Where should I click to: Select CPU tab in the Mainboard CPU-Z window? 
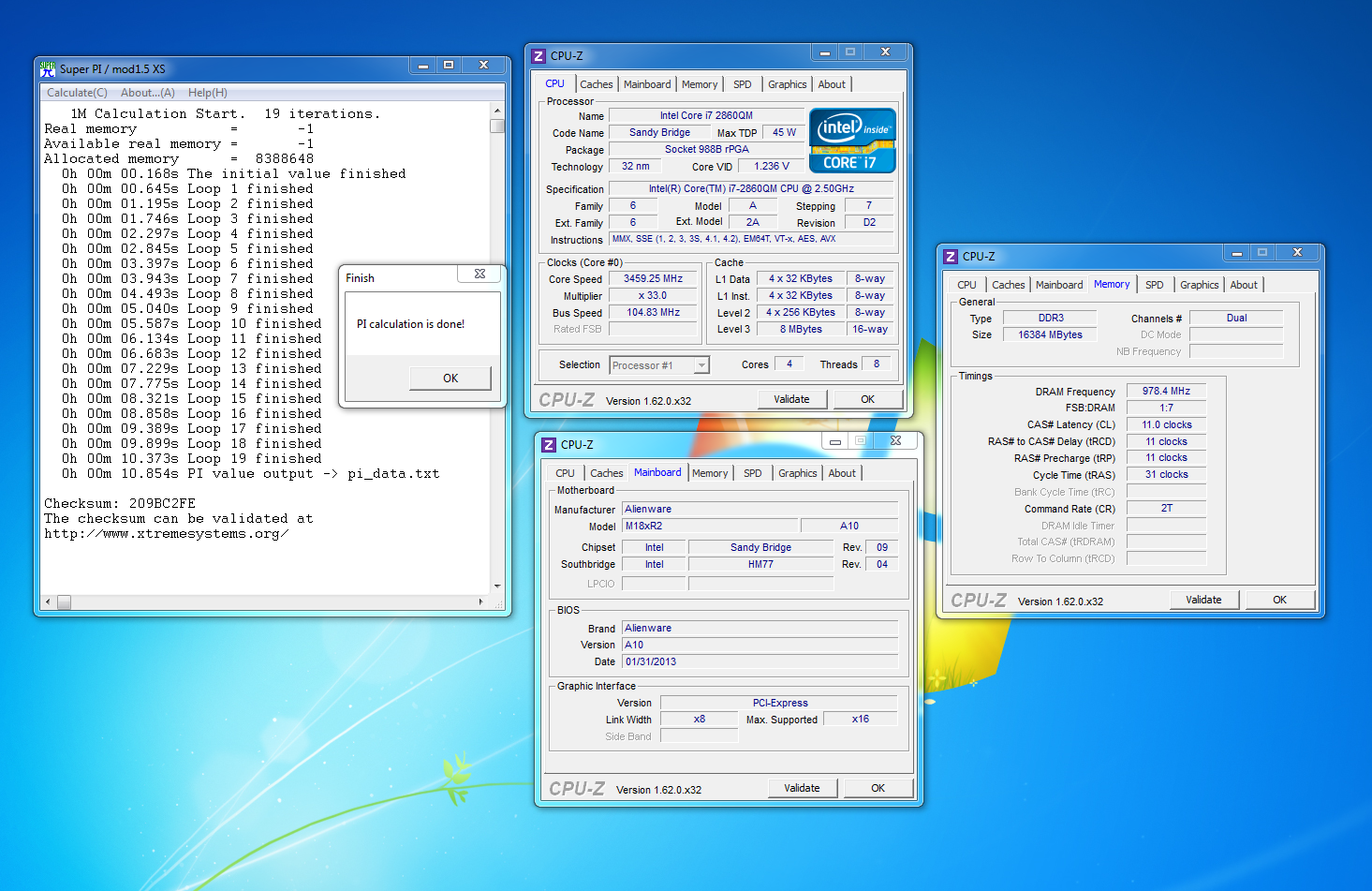[x=565, y=473]
